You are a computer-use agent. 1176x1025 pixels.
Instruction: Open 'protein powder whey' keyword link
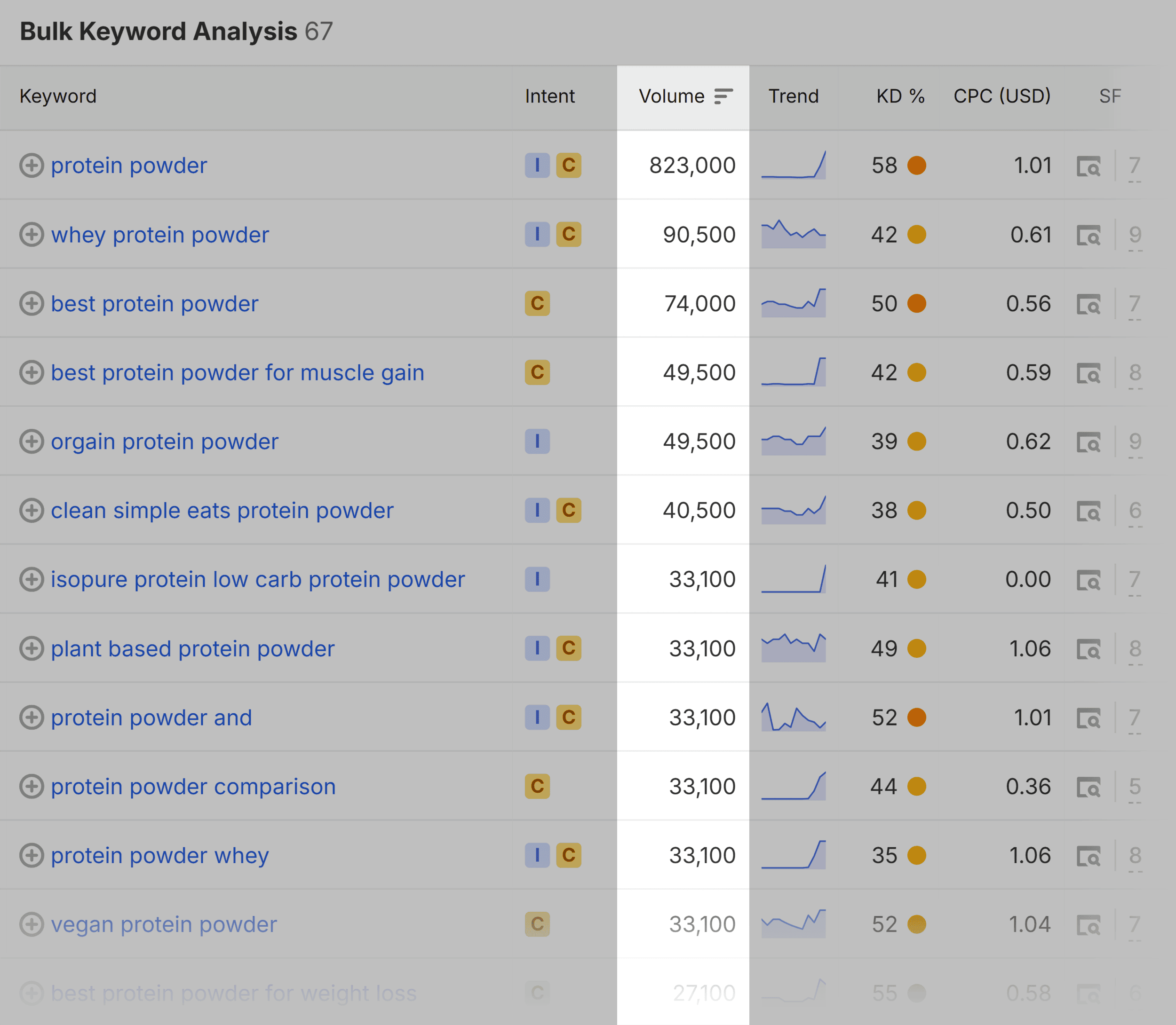[159, 856]
